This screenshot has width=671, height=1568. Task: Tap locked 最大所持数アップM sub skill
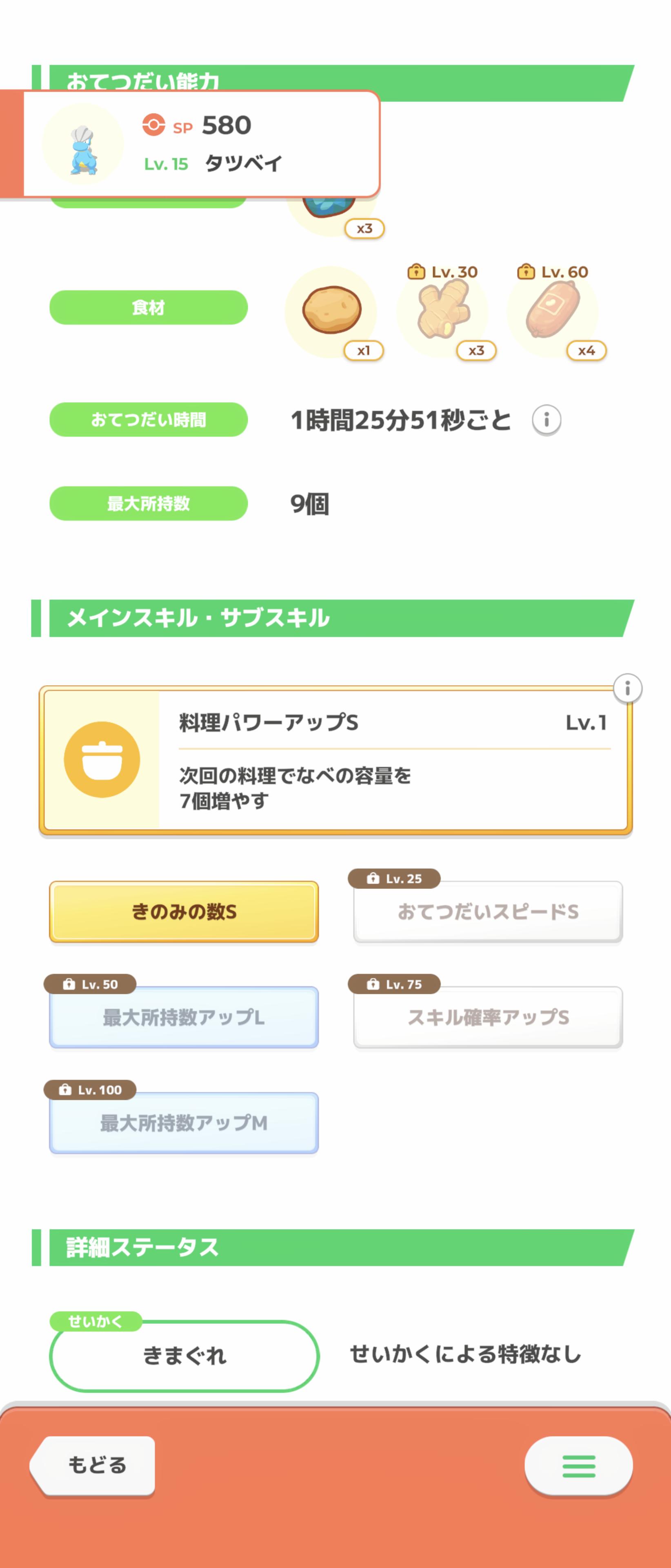pos(184,1123)
